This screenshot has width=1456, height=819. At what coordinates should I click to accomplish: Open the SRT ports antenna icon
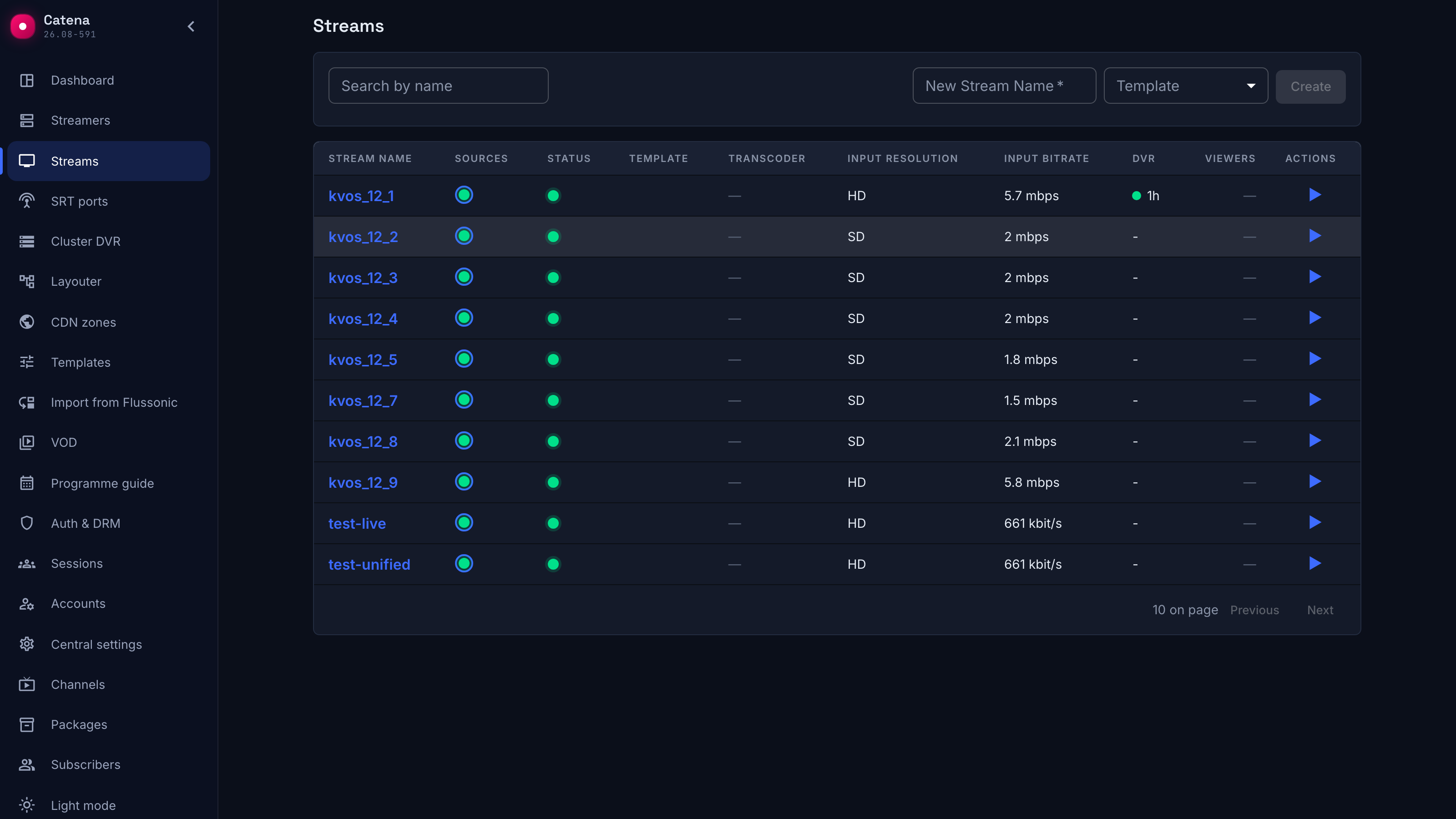[26, 201]
